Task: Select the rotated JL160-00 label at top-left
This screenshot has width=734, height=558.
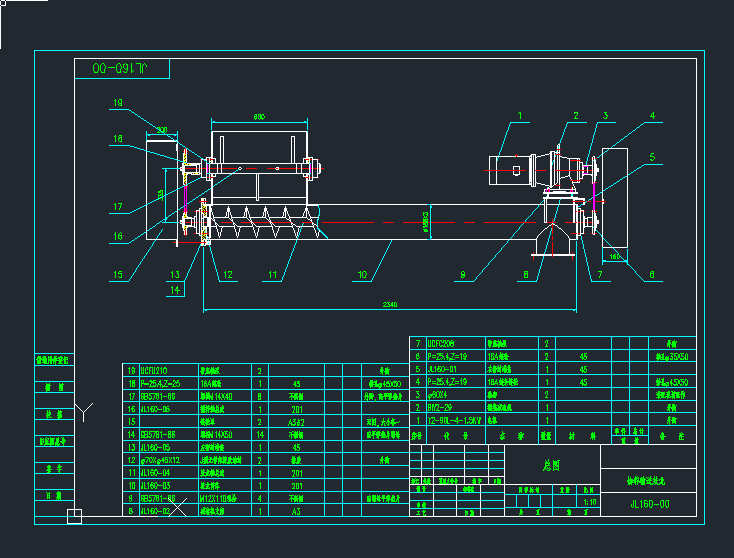Action: click(x=121, y=69)
